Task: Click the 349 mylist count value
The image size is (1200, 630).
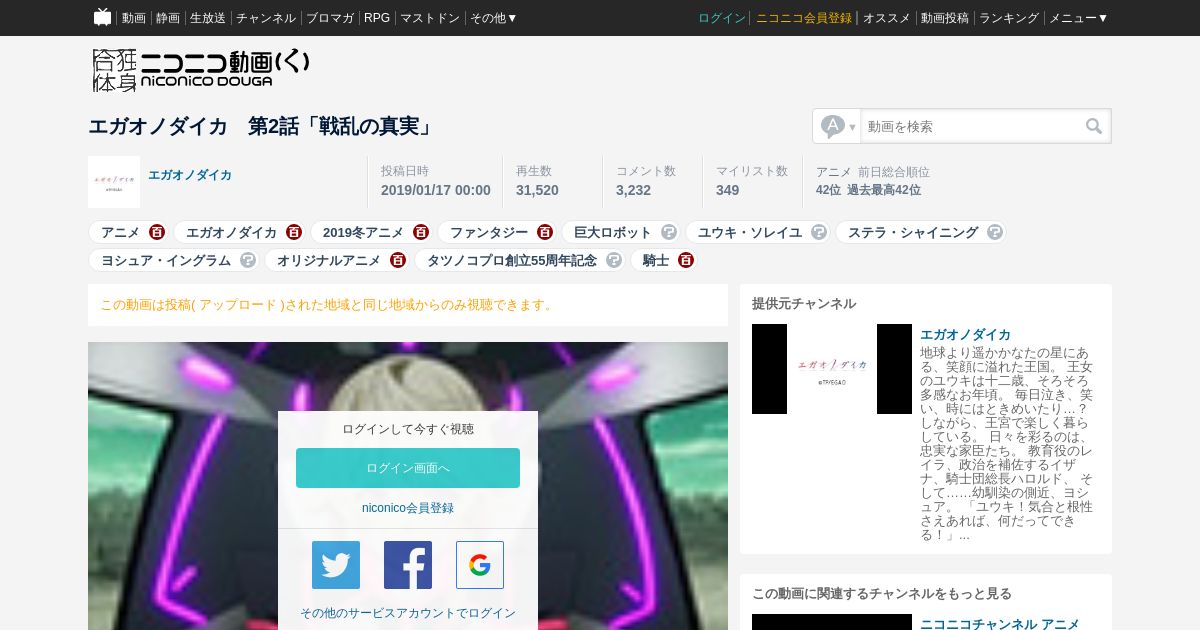Action: [x=727, y=190]
